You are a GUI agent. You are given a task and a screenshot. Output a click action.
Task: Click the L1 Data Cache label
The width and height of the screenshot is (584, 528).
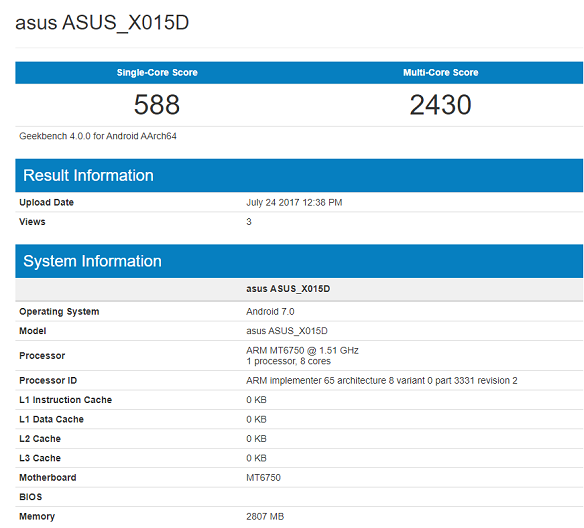point(51,419)
